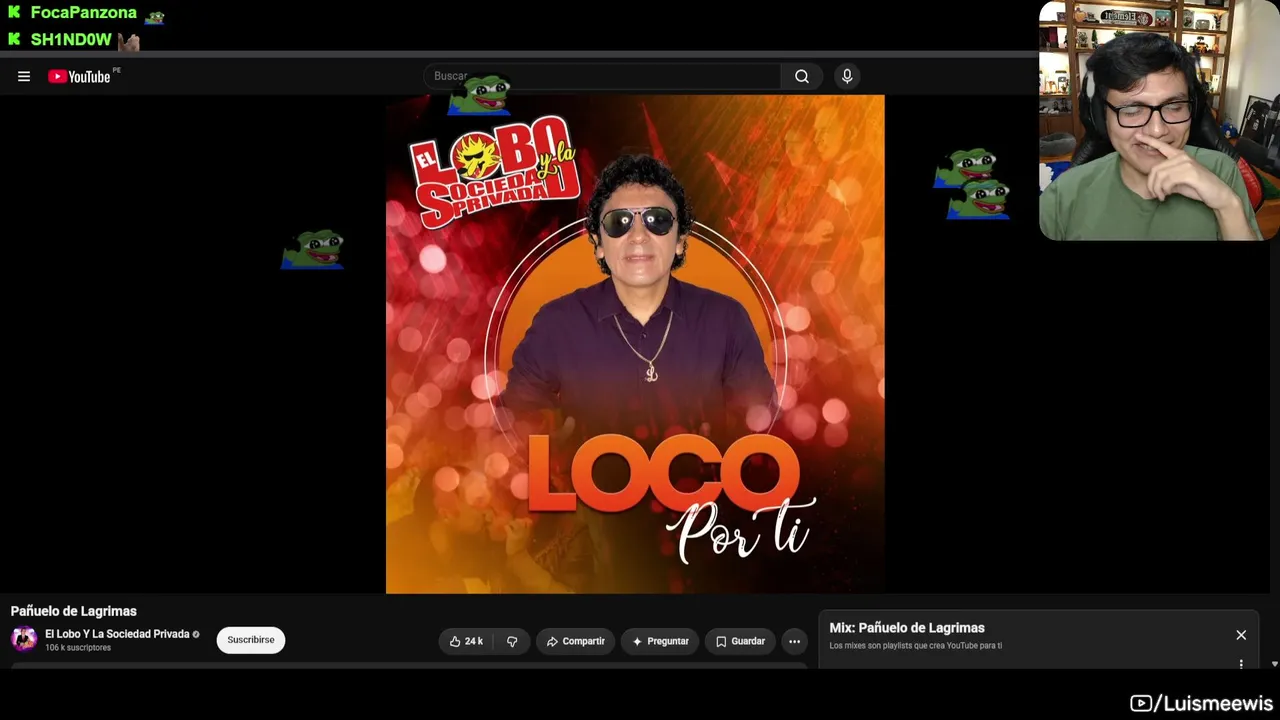Dislike the video
Image resolution: width=1280 pixels, height=720 pixels.
click(512, 641)
